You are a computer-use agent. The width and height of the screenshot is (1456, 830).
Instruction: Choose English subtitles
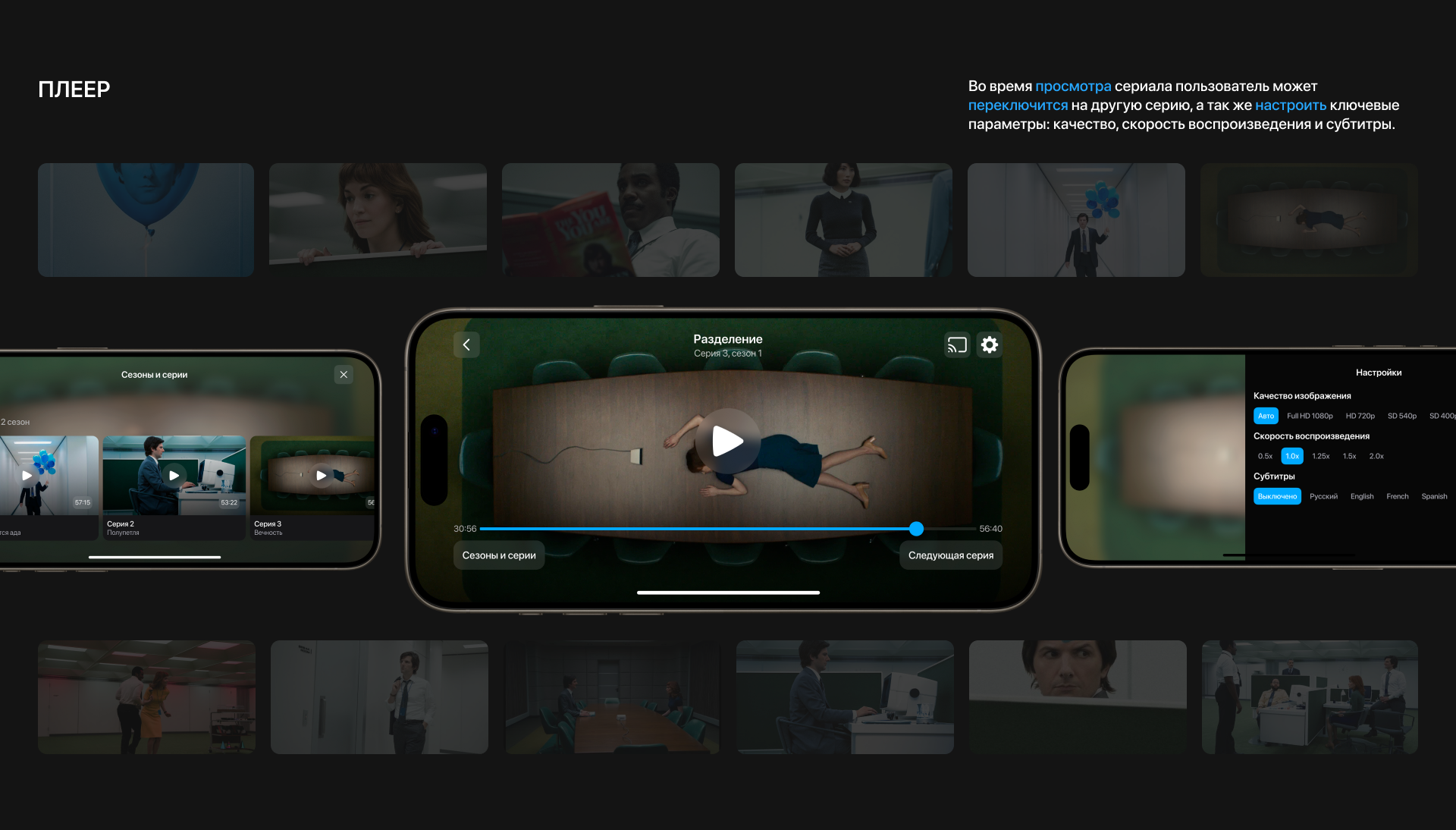[1362, 496]
